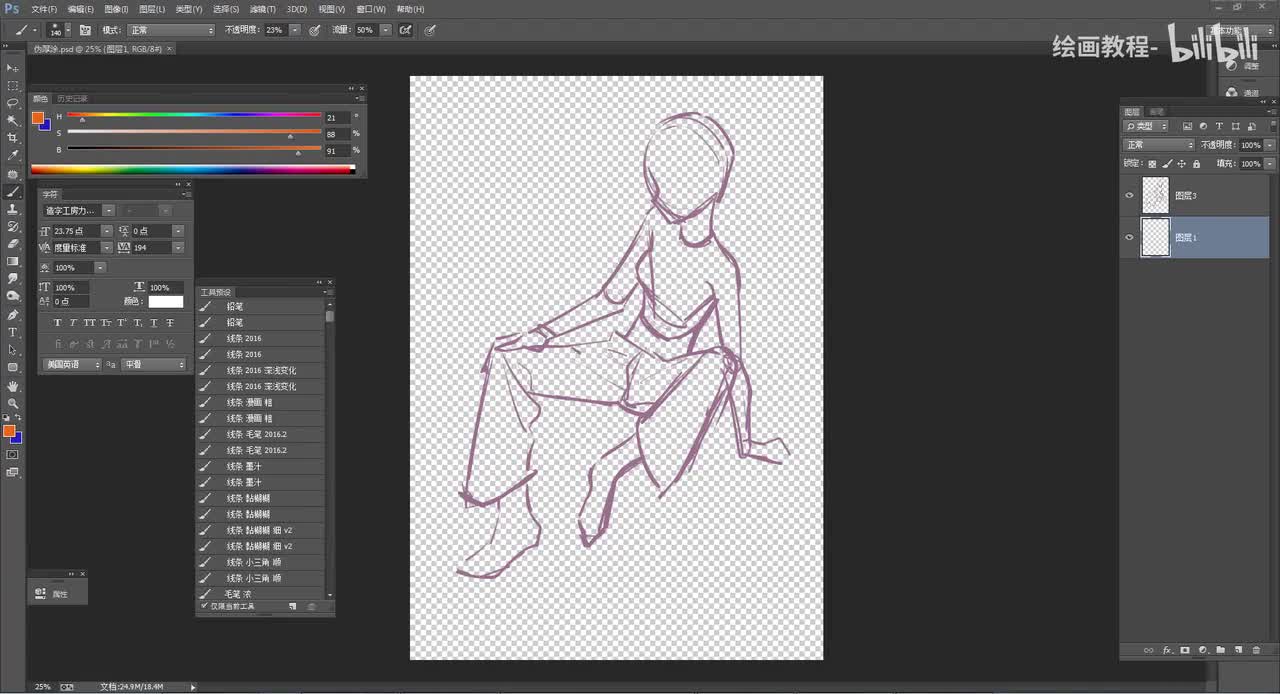This screenshot has width=1280, height=694.
Task: Select the Horizontal Type tool
Action: (13, 332)
